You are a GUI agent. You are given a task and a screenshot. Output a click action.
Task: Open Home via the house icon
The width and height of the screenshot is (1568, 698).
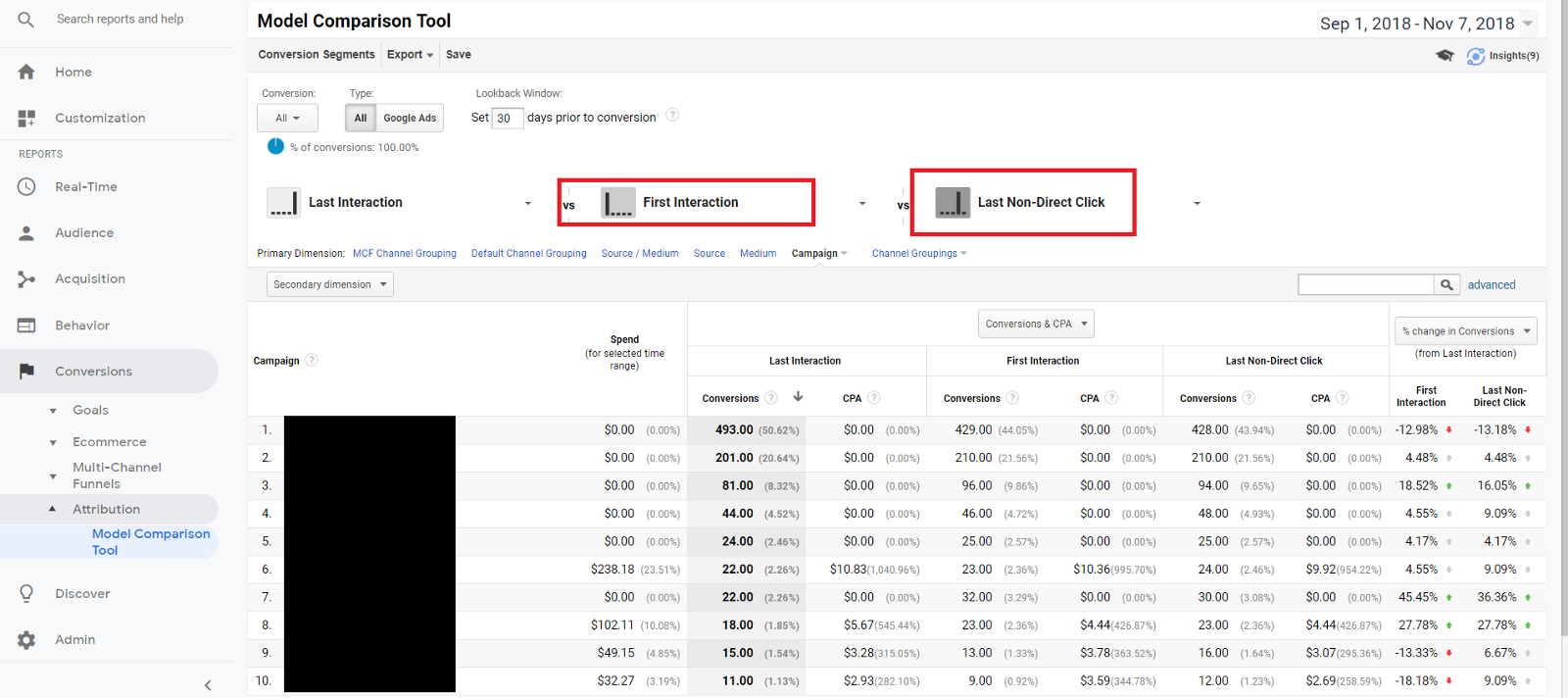(x=26, y=72)
